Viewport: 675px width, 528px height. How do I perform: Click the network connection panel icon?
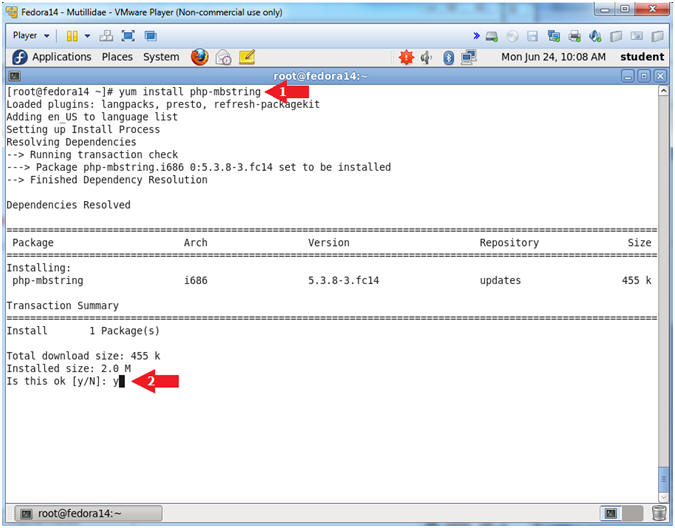point(468,57)
